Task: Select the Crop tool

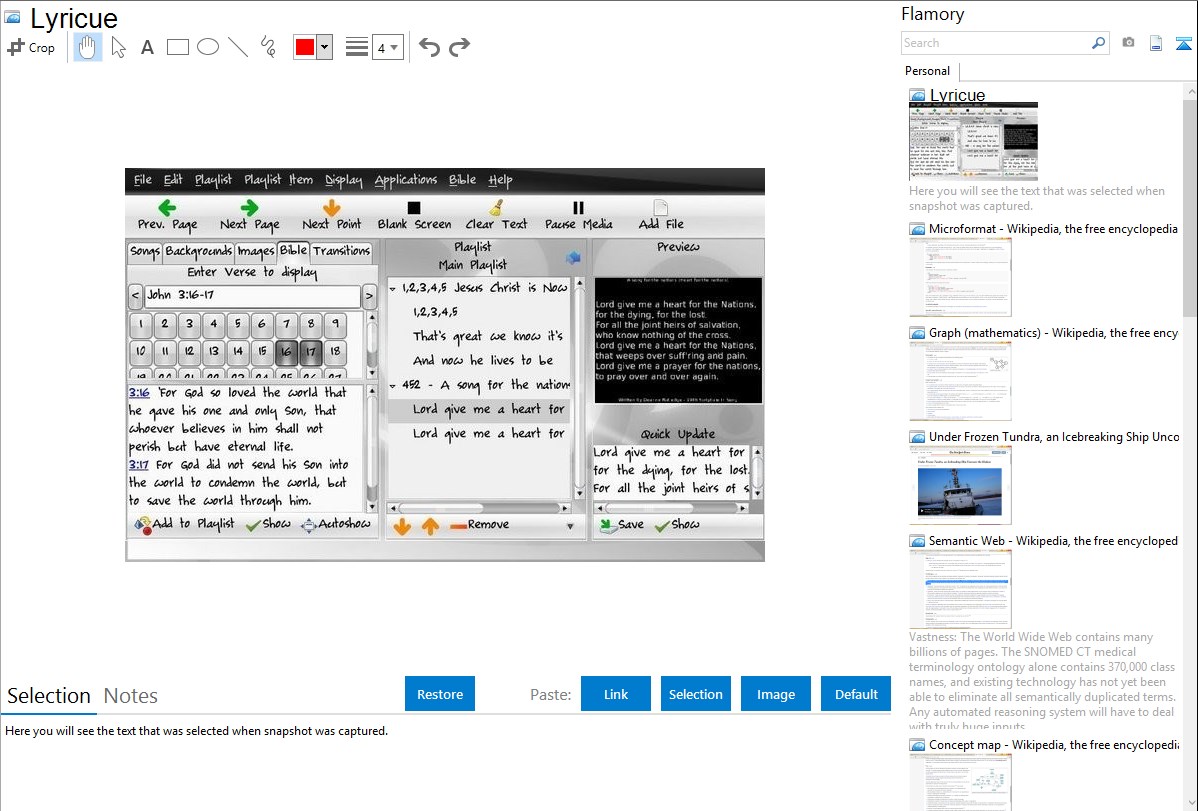Action: [31, 47]
